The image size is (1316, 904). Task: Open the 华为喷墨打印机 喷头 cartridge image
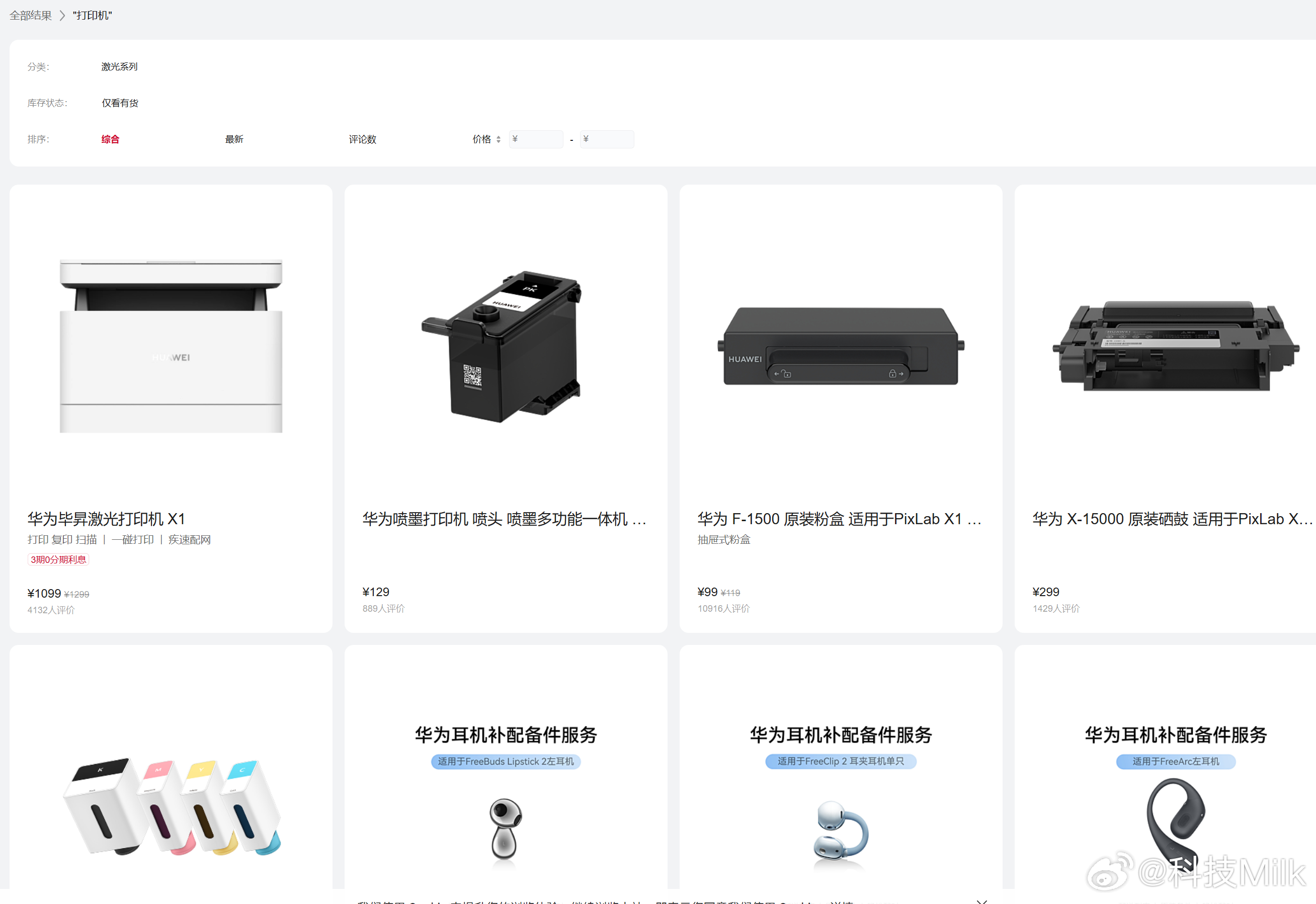(502, 346)
